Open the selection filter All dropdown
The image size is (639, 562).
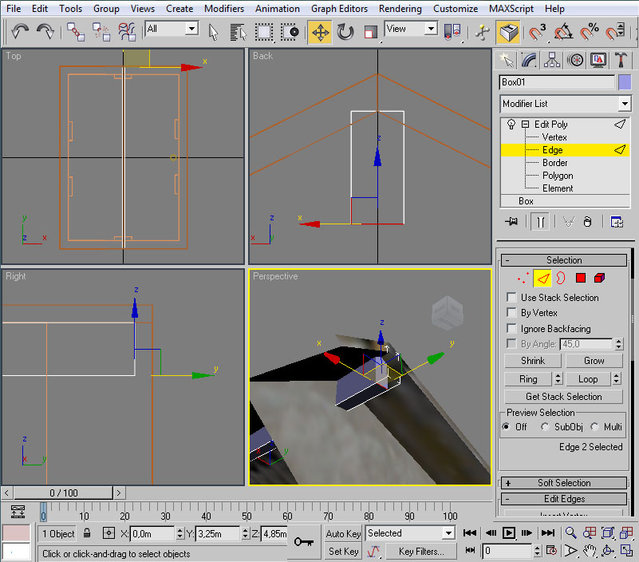point(191,29)
